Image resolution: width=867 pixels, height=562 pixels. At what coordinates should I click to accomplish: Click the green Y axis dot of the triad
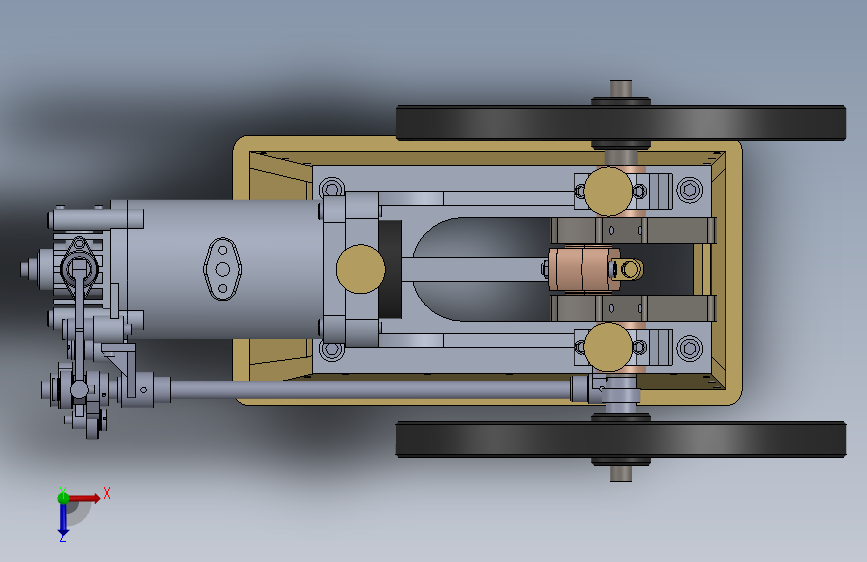click(x=63, y=498)
